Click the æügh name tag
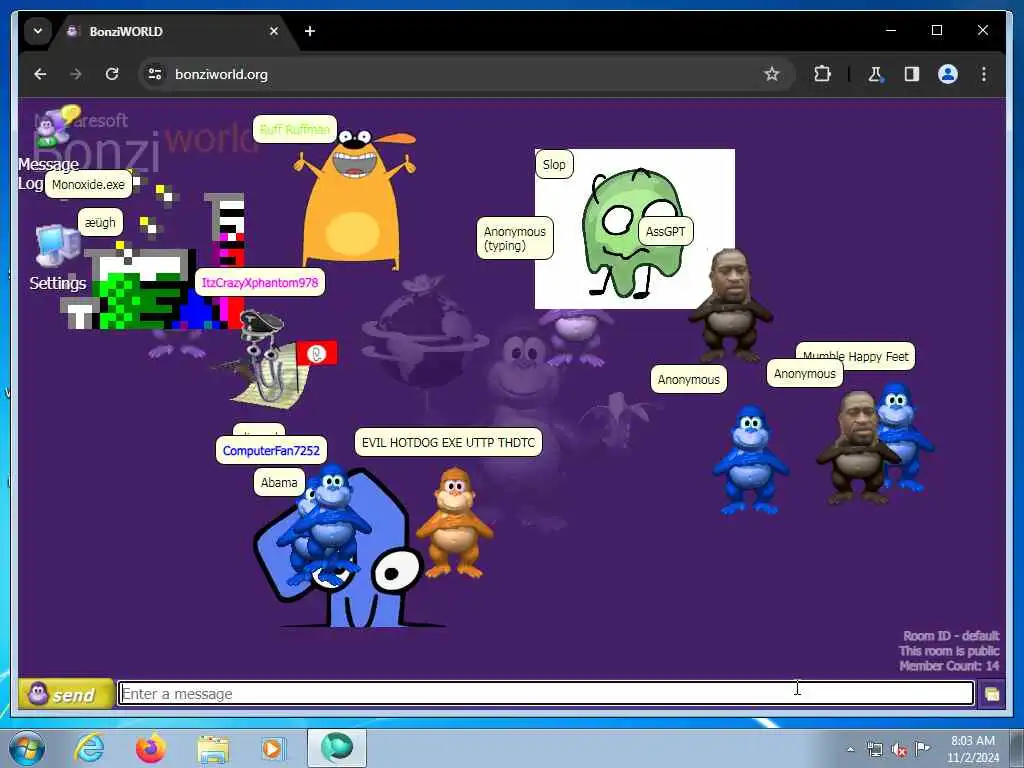The image size is (1024, 768). click(100, 223)
